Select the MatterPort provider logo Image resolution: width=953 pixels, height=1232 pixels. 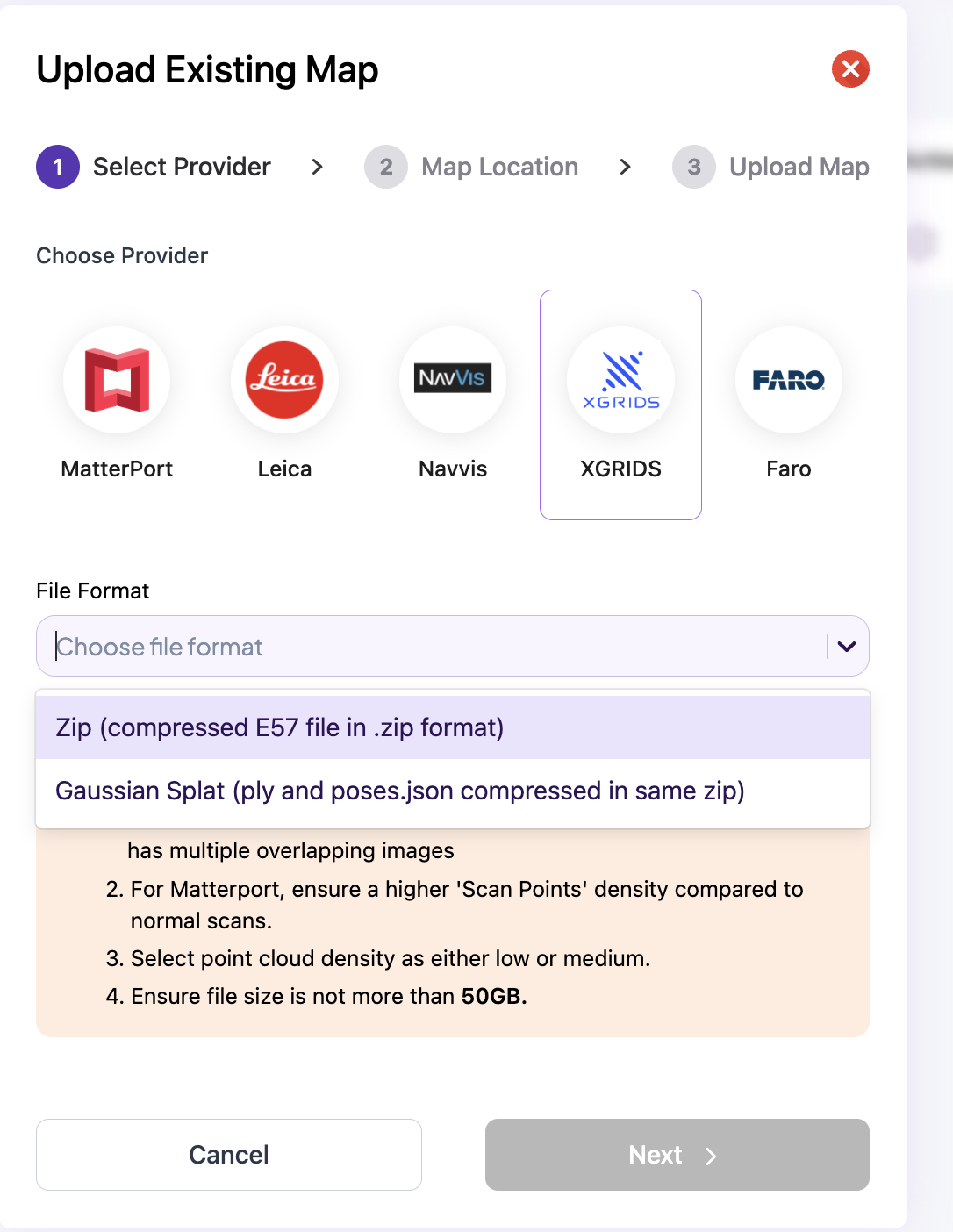click(117, 380)
